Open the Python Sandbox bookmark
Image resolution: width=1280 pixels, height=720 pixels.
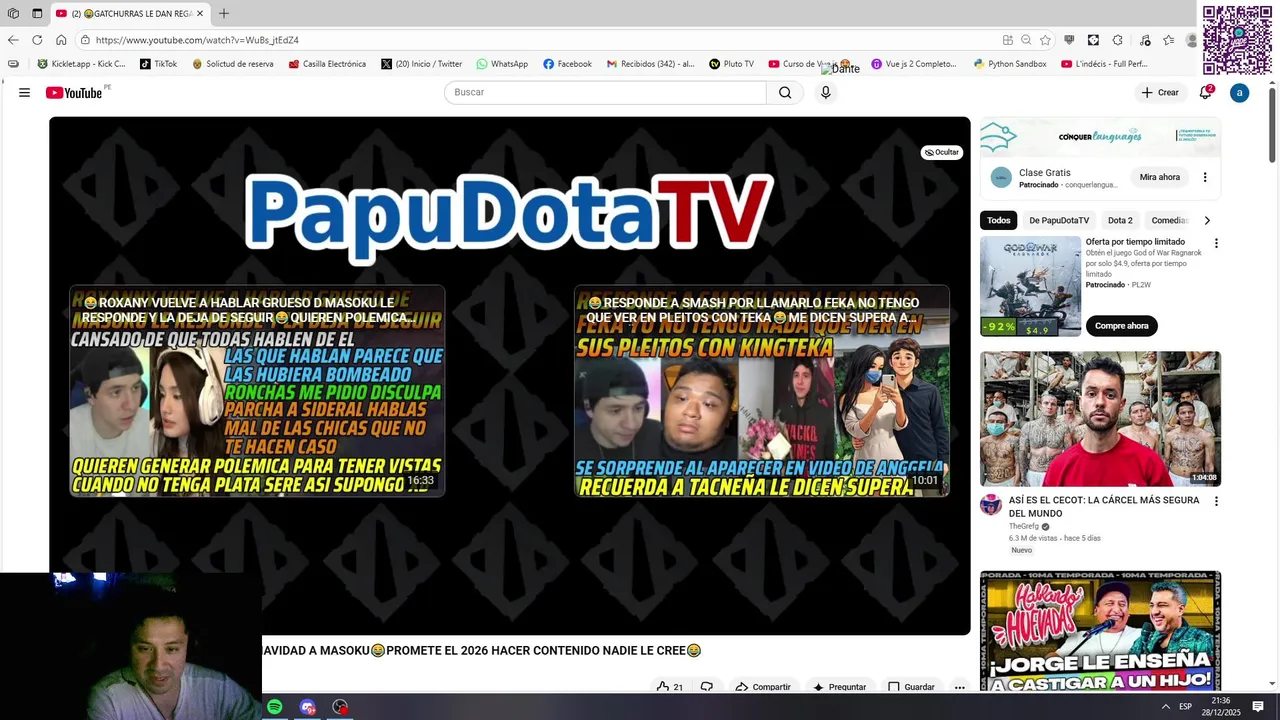1010,64
